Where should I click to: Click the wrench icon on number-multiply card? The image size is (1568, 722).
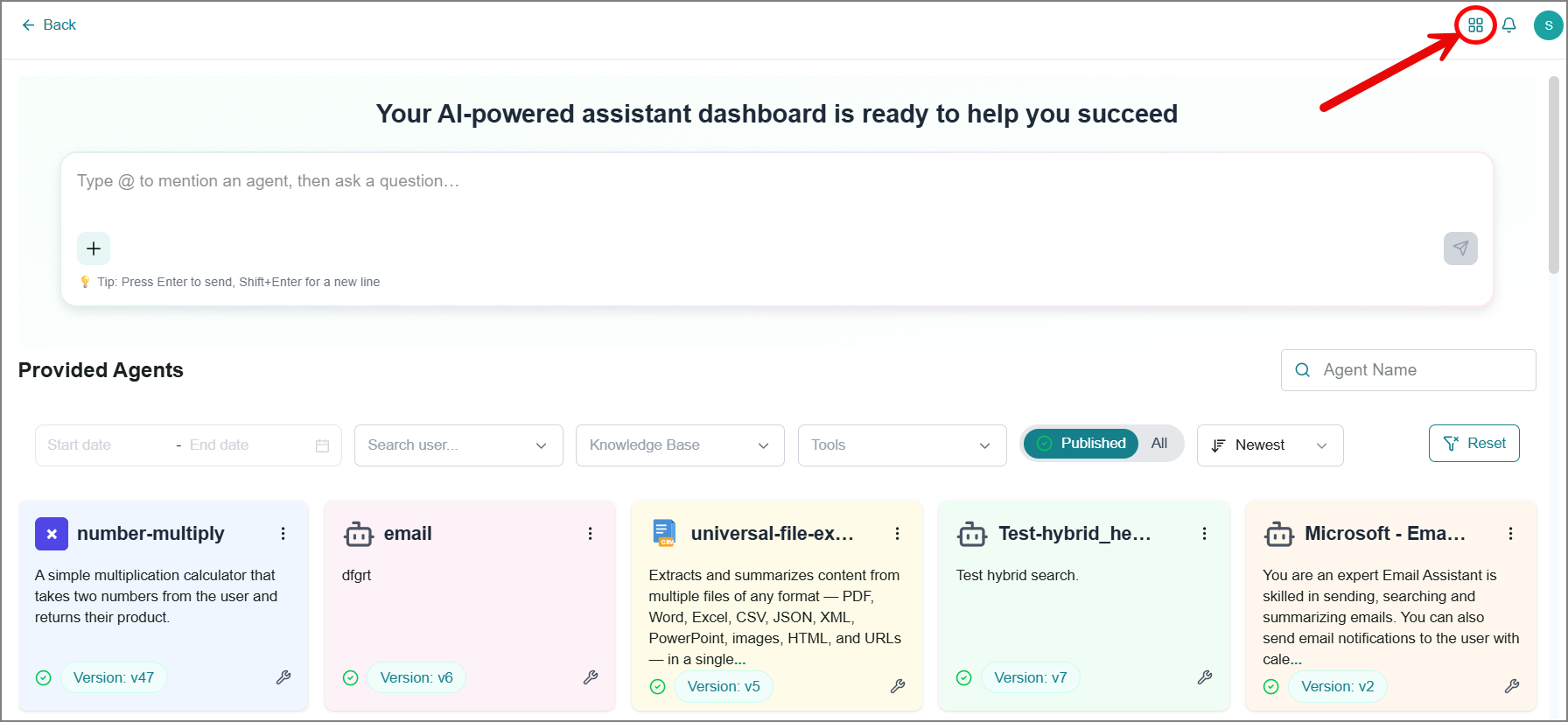click(283, 677)
